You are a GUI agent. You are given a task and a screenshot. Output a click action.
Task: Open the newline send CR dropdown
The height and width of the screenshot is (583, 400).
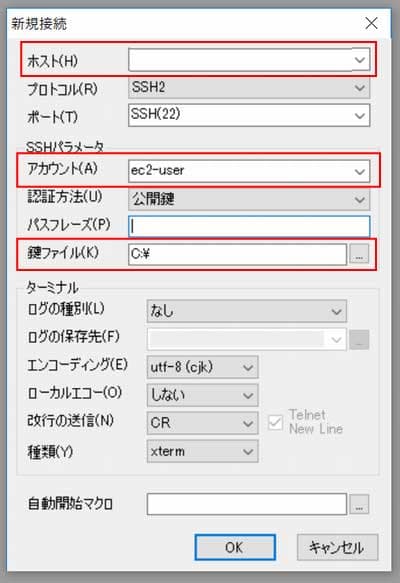point(202,423)
